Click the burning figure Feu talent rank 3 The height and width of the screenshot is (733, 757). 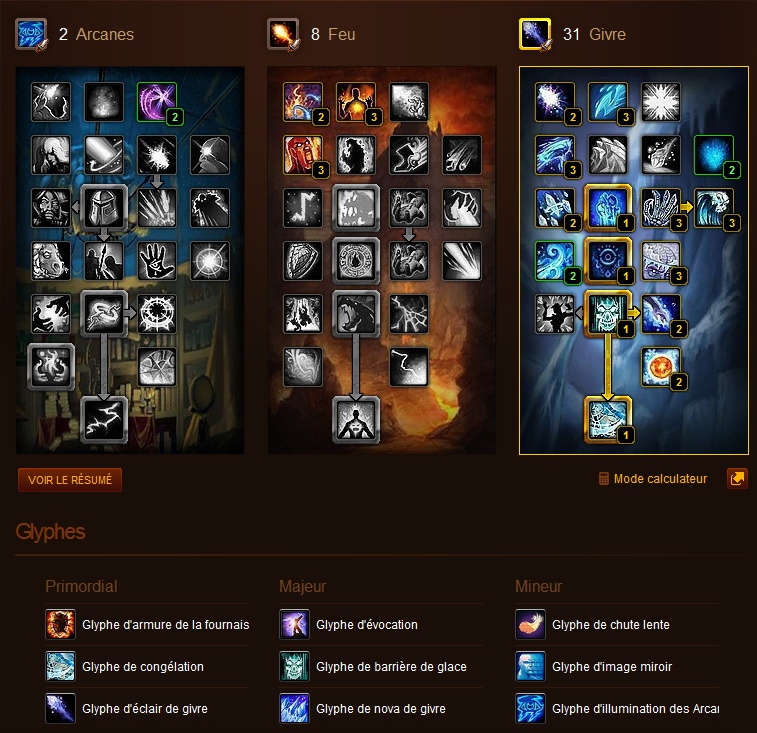tap(356, 102)
